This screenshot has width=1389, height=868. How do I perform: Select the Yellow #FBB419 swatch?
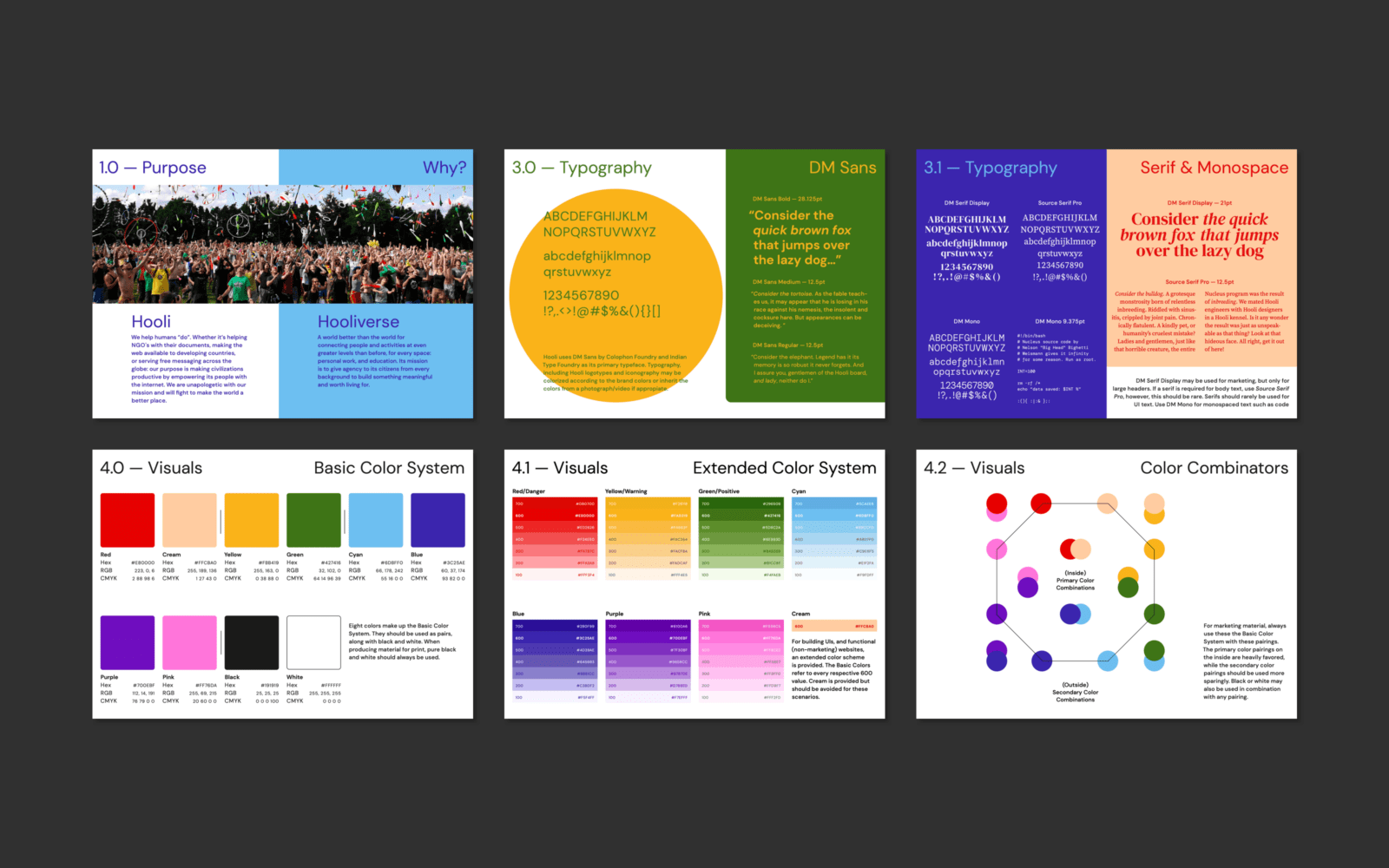click(x=251, y=519)
